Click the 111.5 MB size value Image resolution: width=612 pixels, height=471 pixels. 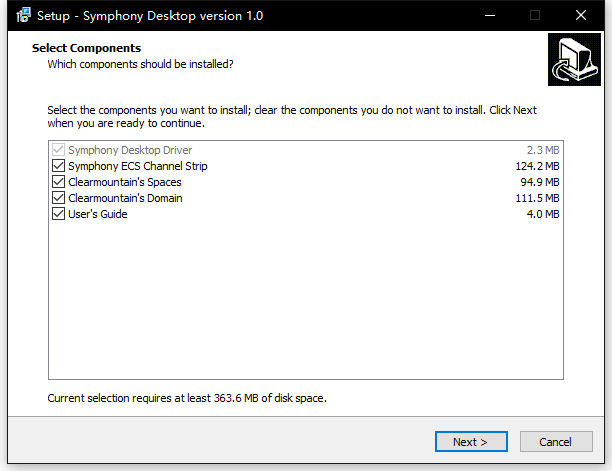click(x=537, y=198)
